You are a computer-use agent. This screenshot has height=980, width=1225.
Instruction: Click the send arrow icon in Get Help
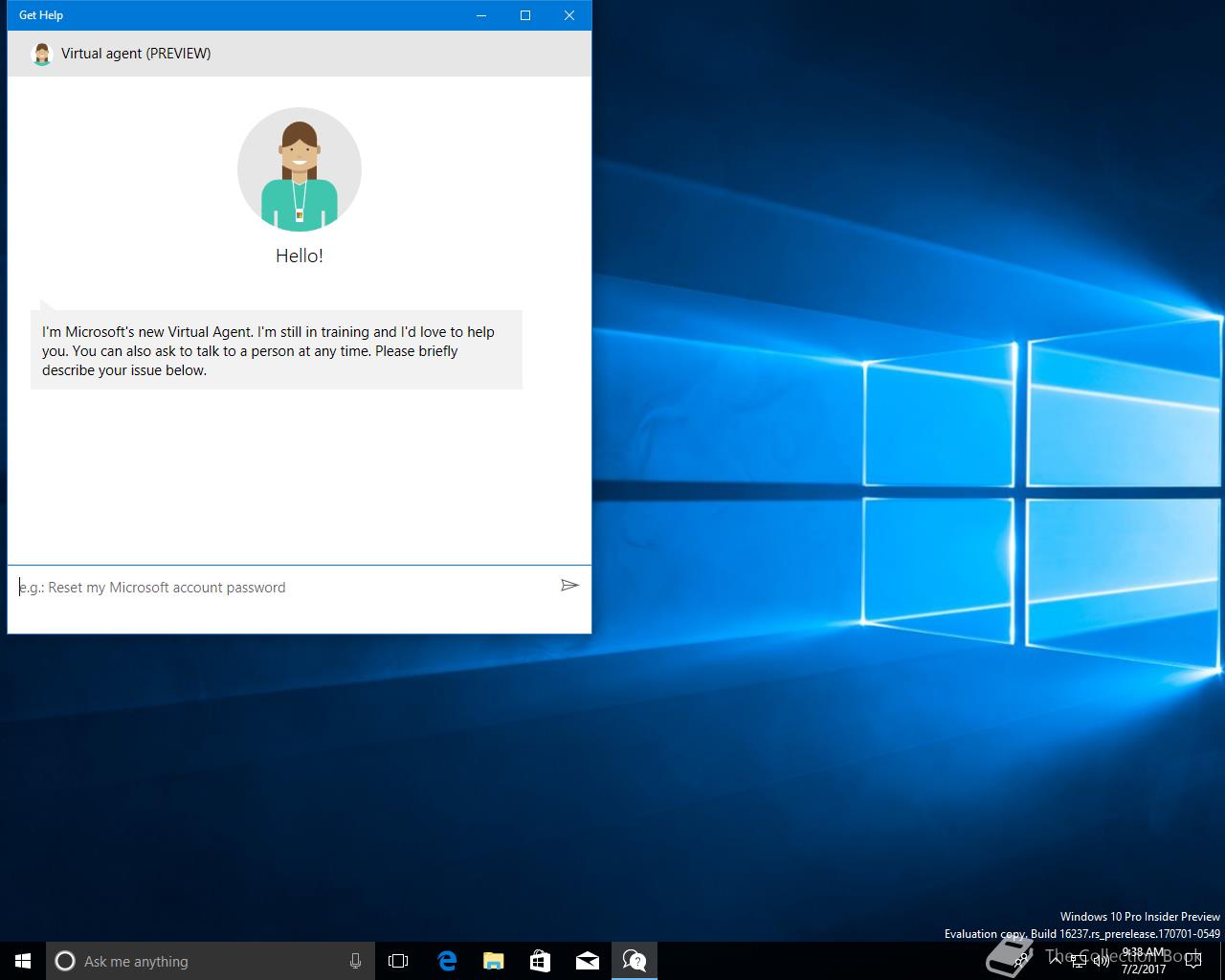(x=569, y=585)
